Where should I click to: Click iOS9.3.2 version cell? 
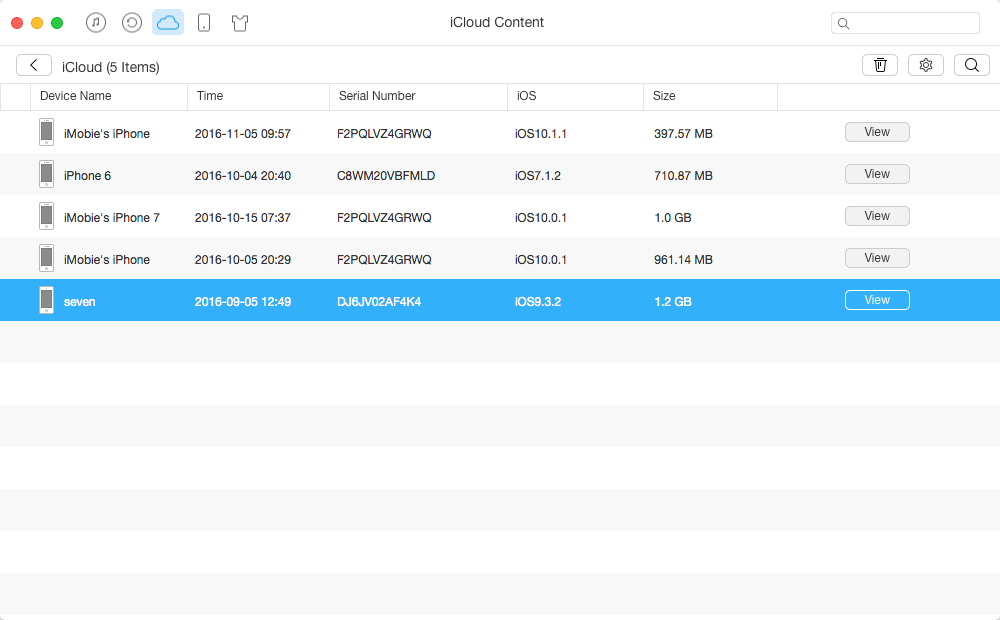[538, 302]
